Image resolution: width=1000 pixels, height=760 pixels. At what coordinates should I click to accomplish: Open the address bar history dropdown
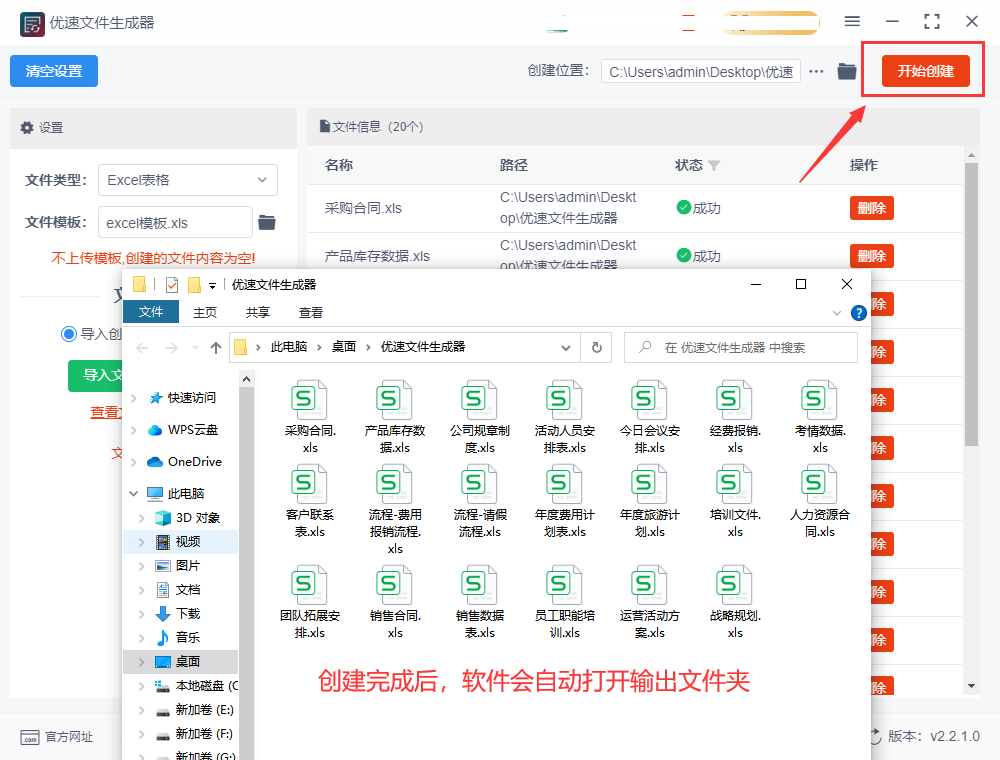pyautogui.click(x=566, y=347)
